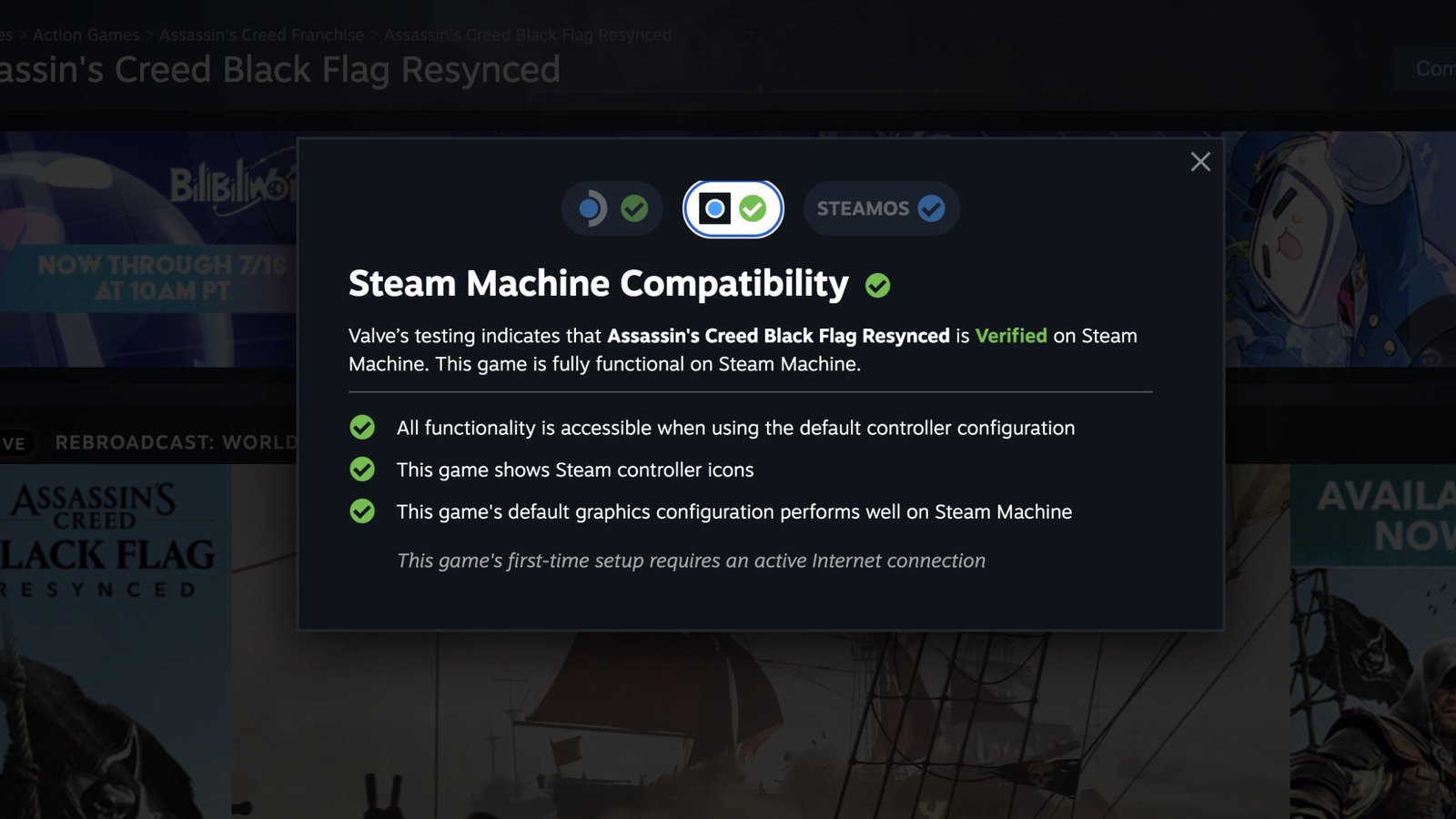Open the Assassin's Creed Franchise breadcrumb link
Image resolution: width=1456 pixels, height=819 pixels.
pos(261,35)
